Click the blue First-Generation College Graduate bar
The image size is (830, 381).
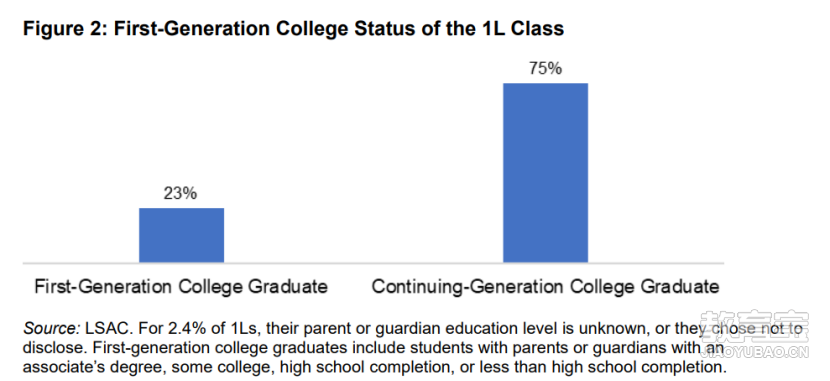coord(182,235)
